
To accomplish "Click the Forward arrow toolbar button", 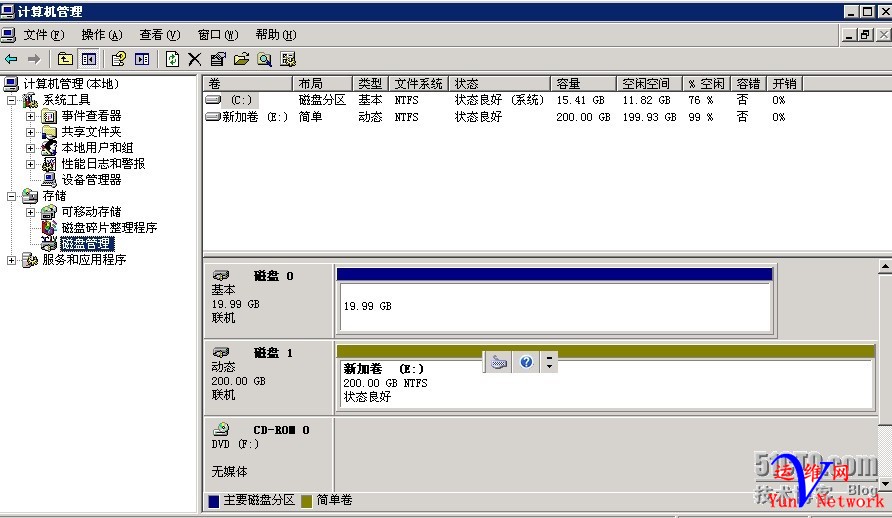I will 34,59.
